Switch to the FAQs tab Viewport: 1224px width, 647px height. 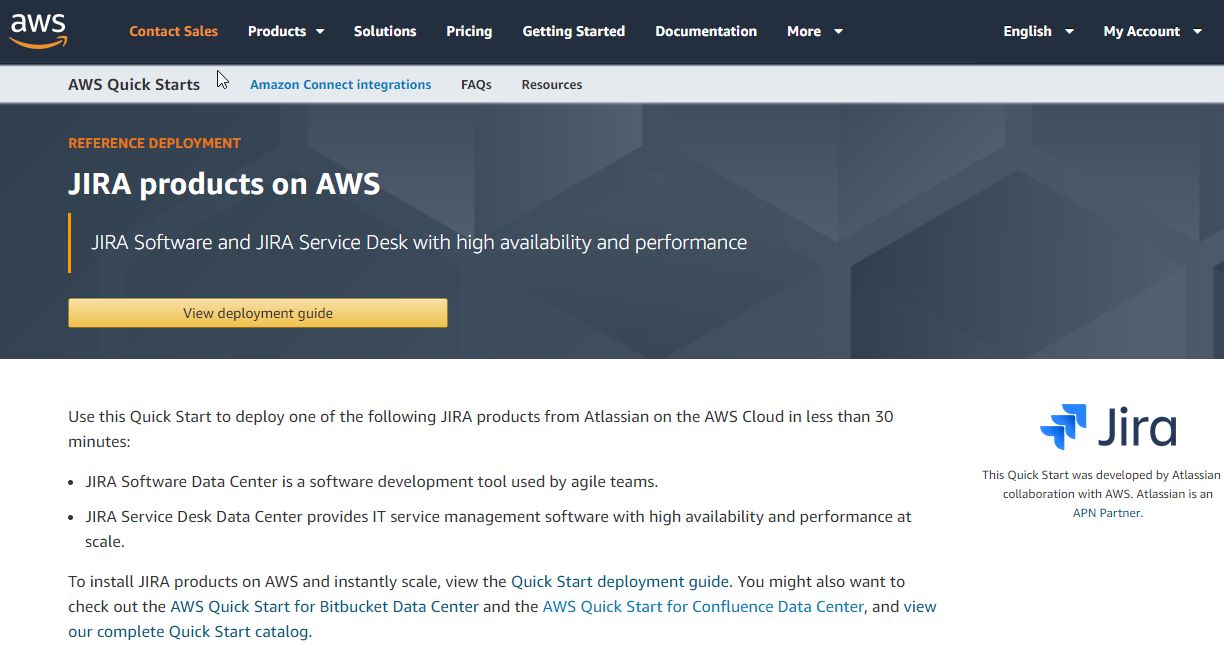point(476,85)
